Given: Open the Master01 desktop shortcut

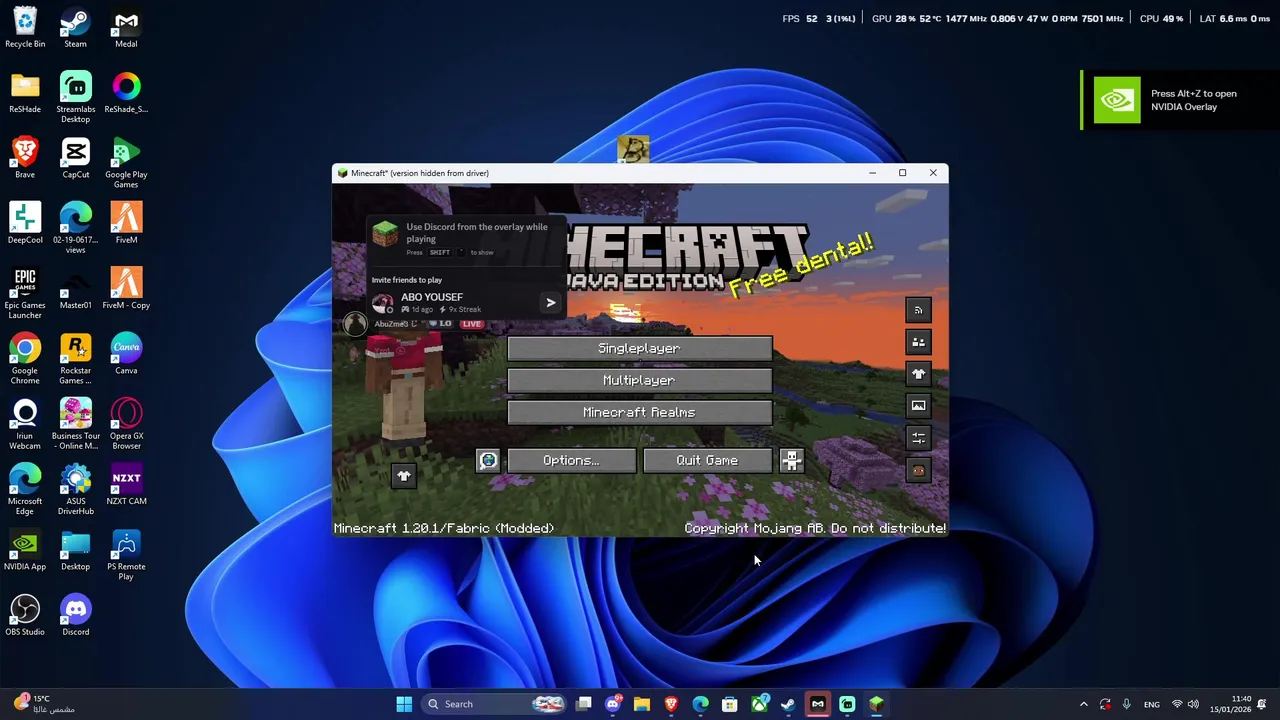Looking at the screenshot, I should click(x=75, y=289).
